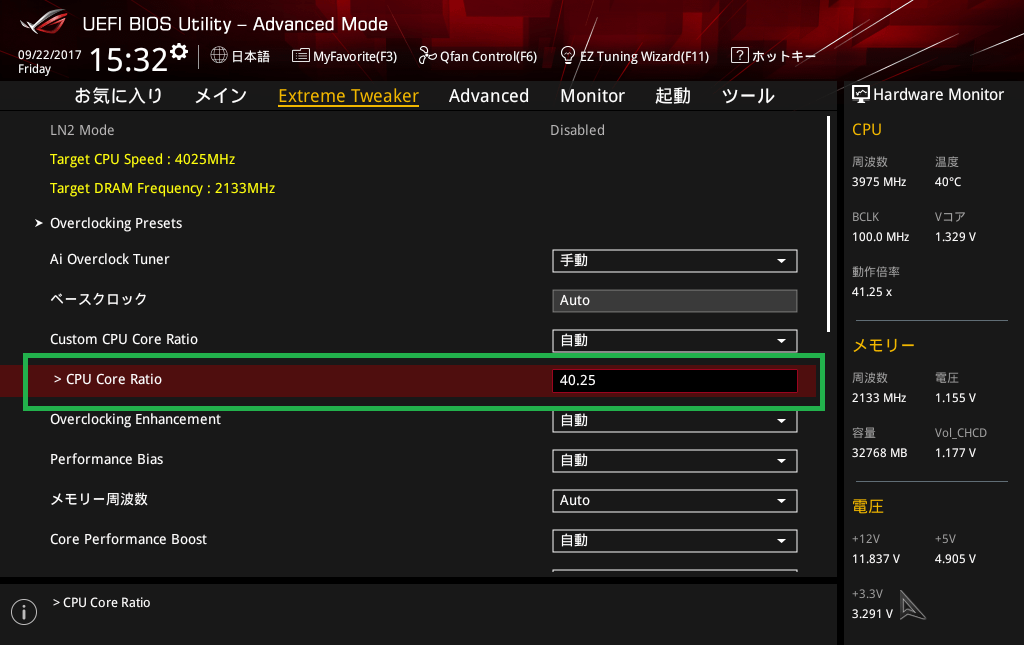Click the 11.837 V reading

pyautogui.click(x=875, y=559)
